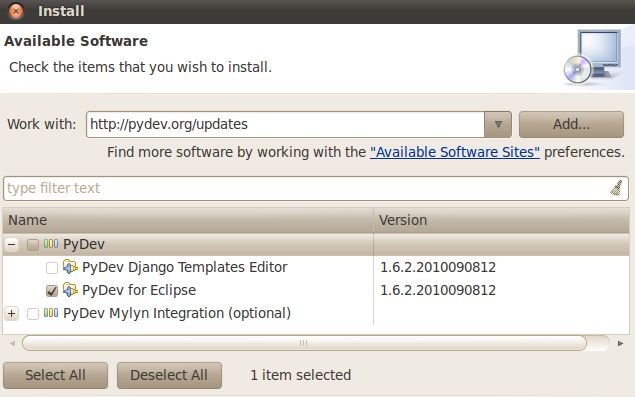The width and height of the screenshot is (635, 397).
Task: Click the '1 item selected' status text
Action: [300, 375]
